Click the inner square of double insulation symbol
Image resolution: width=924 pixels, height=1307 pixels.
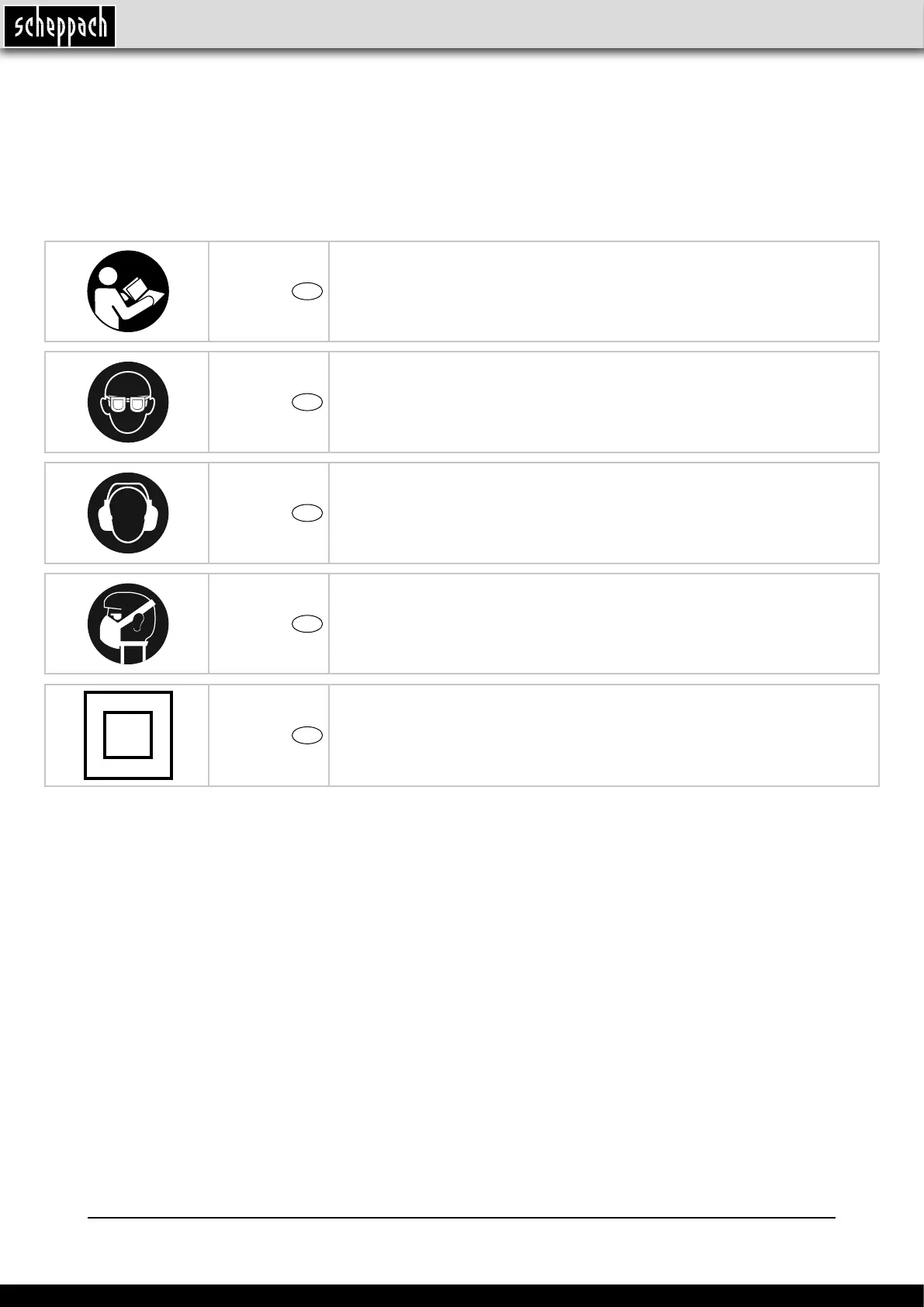click(128, 735)
